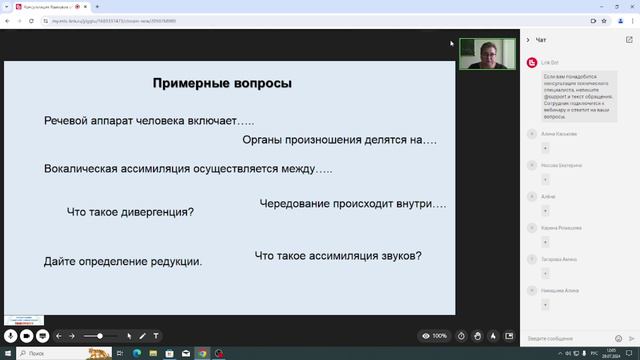Click the system clock and date

click(x=611, y=353)
